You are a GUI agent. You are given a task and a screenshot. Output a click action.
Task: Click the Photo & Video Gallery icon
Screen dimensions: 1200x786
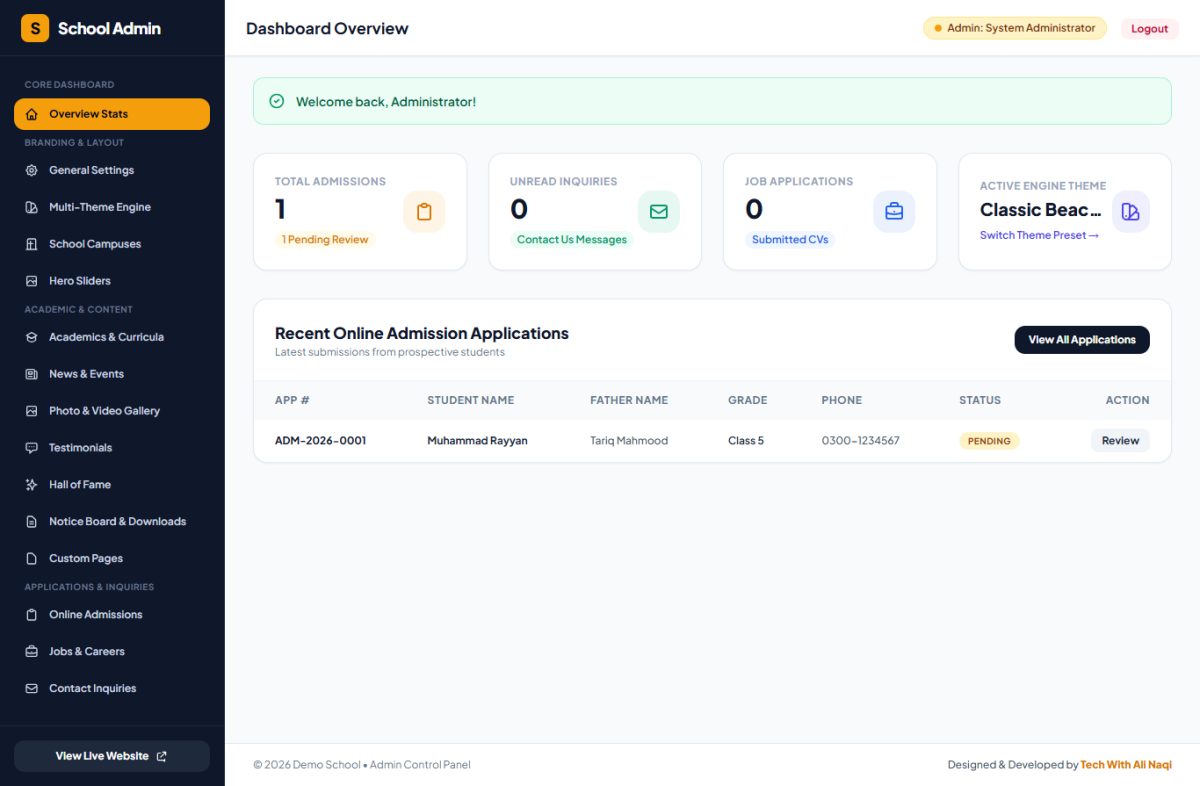coord(31,411)
